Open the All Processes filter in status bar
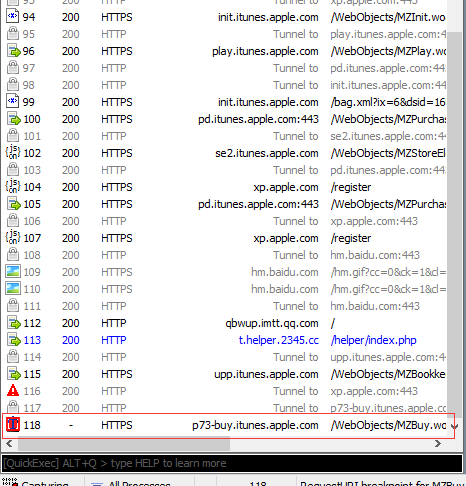Image resolution: width=466 pixels, height=486 pixels. click(x=131, y=483)
